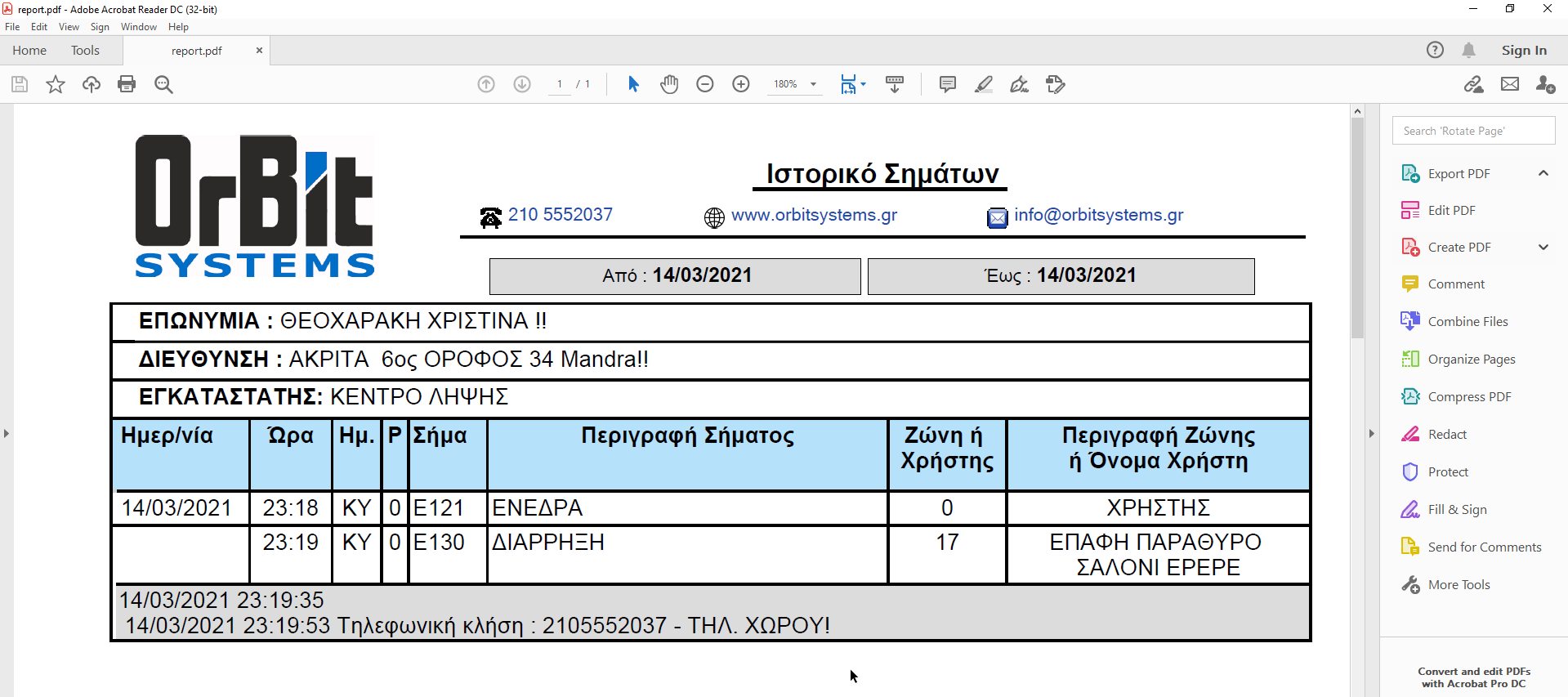Switch to the Tools tab
This screenshot has height=697, width=1568.
point(85,51)
